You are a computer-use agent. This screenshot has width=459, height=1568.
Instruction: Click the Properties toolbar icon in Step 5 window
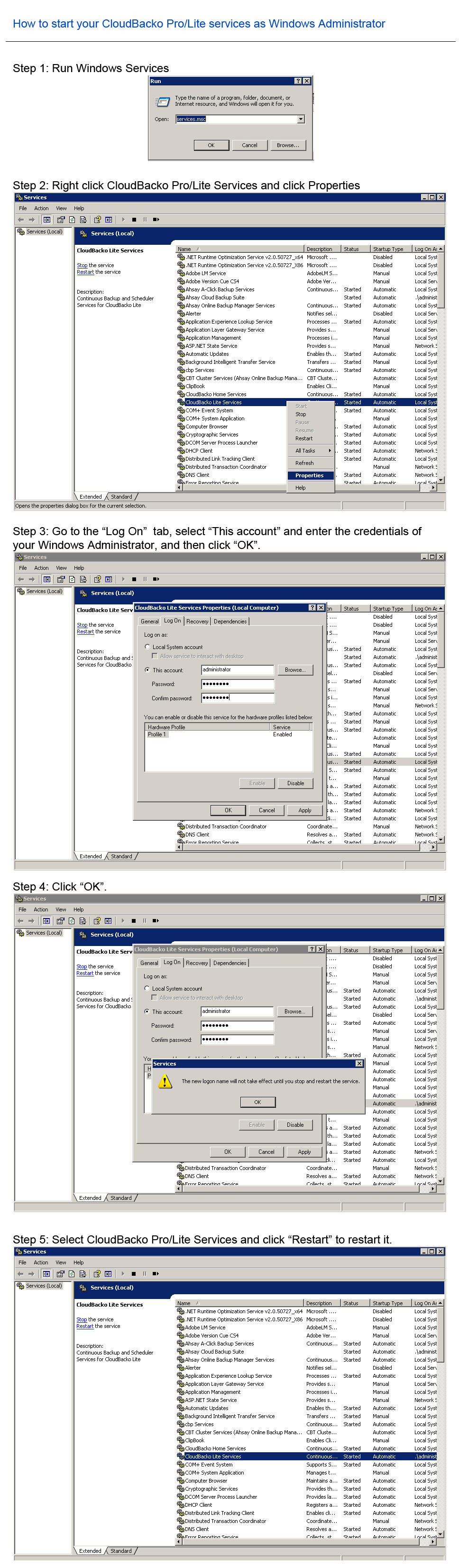click(x=60, y=1274)
